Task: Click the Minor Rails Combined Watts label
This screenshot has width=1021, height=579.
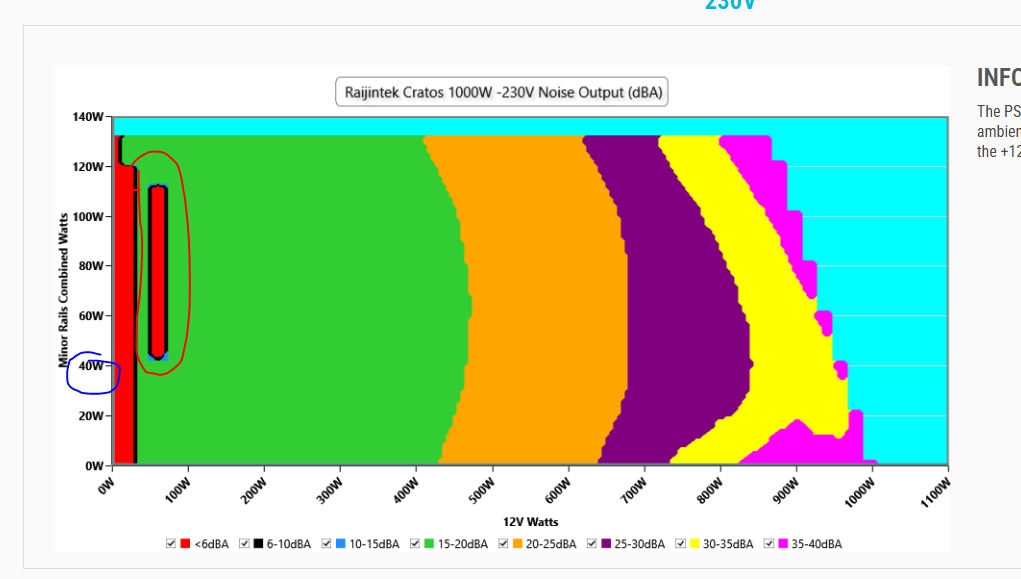Action: coord(63,290)
